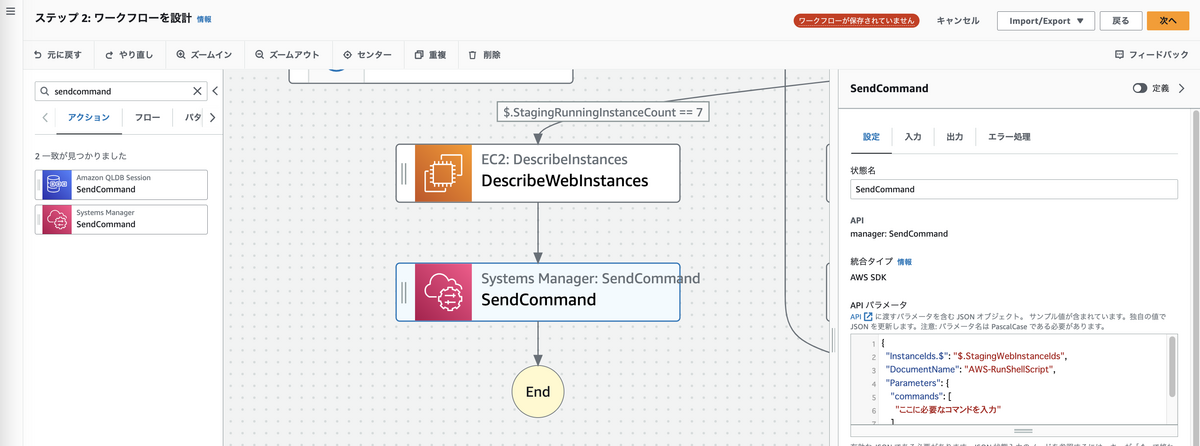Toggle the 定義 switch
Viewport: 1200px width, 446px height.
[x=1140, y=88]
